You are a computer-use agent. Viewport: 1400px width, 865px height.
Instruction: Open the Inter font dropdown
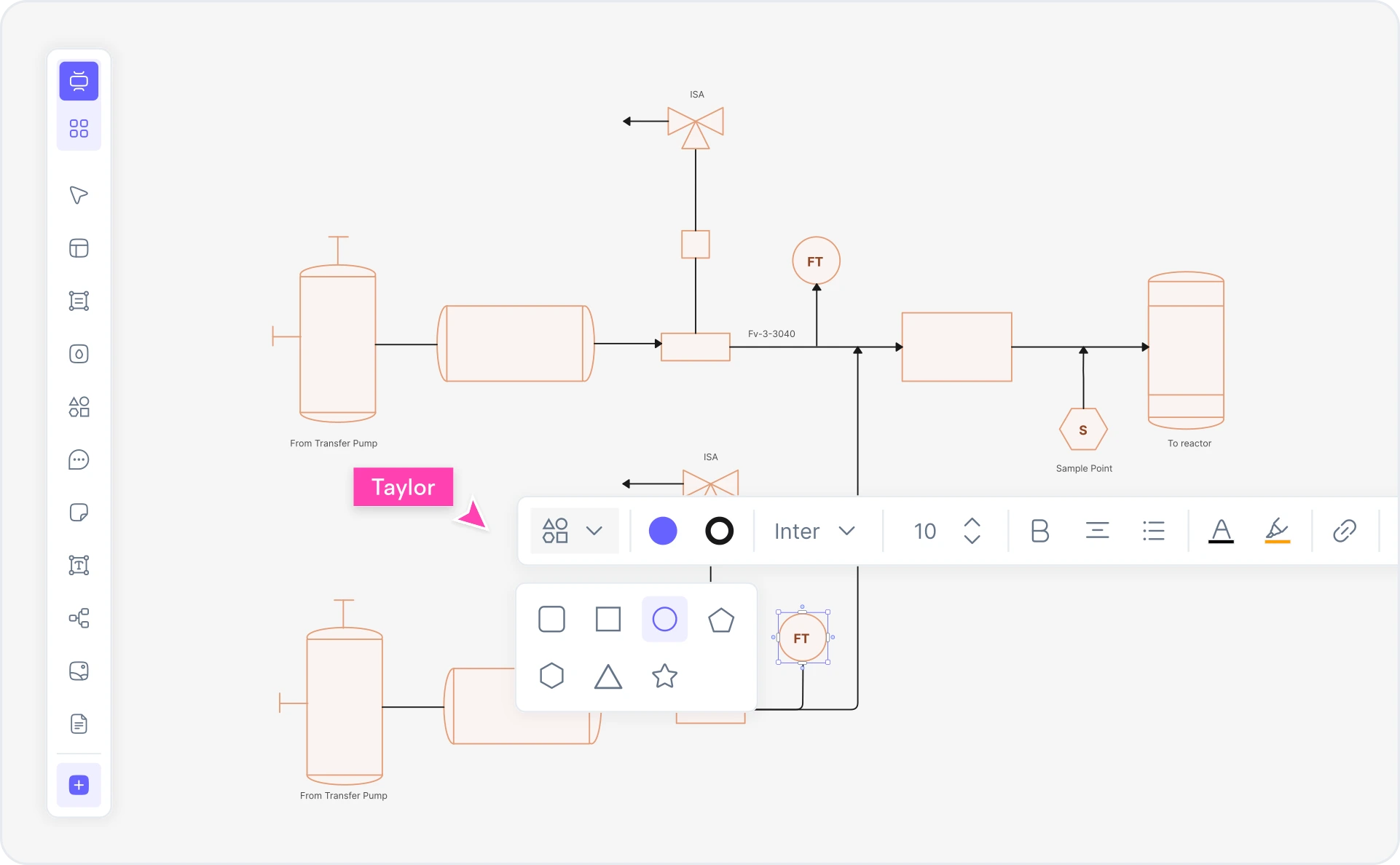(815, 531)
